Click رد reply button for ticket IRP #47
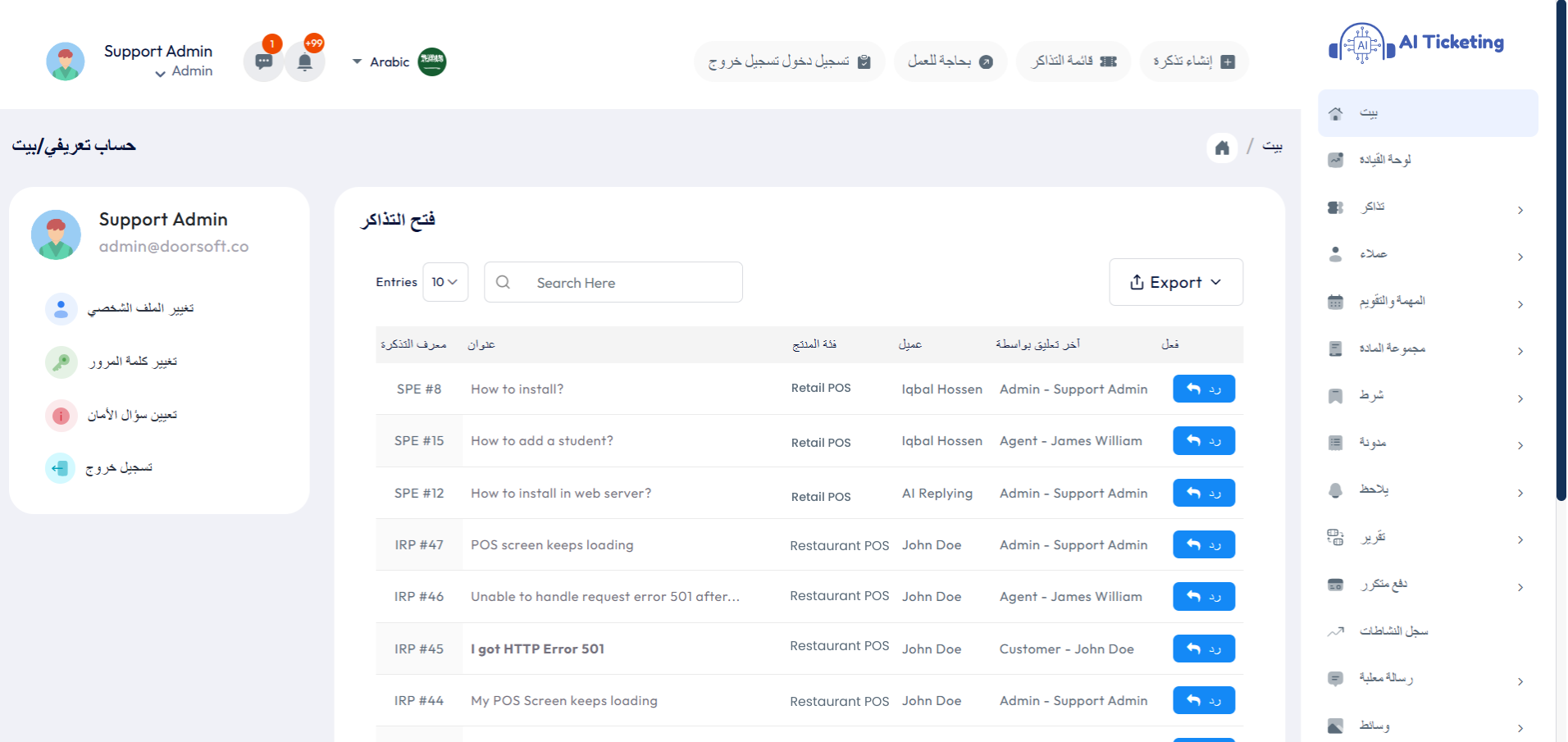This screenshot has width=1568, height=742. coord(1203,544)
